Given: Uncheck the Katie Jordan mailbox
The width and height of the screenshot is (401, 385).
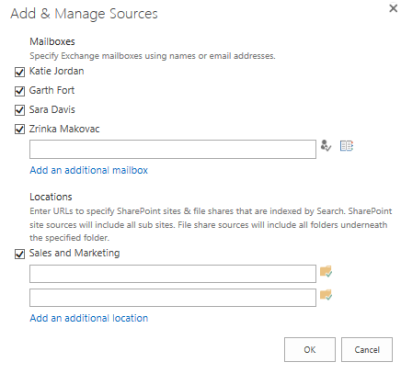Looking at the screenshot, I should pos(20,72).
